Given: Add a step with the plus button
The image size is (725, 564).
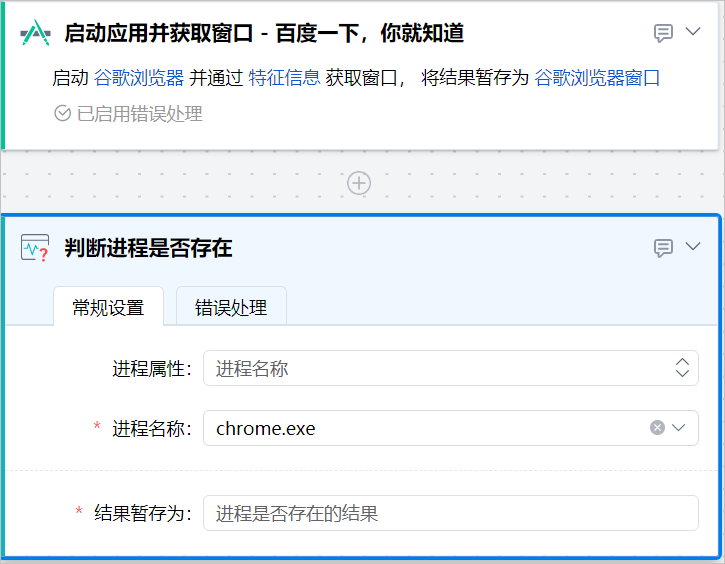Looking at the screenshot, I should click(x=359, y=183).
